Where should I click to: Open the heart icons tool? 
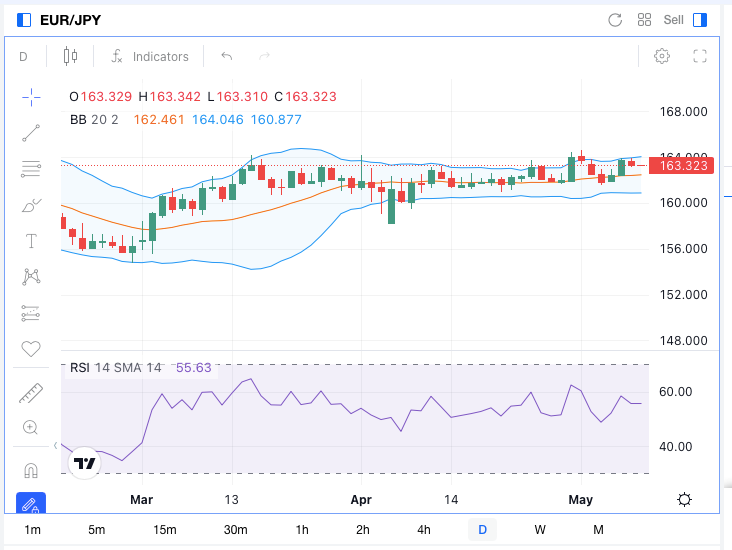click(31, 349)
